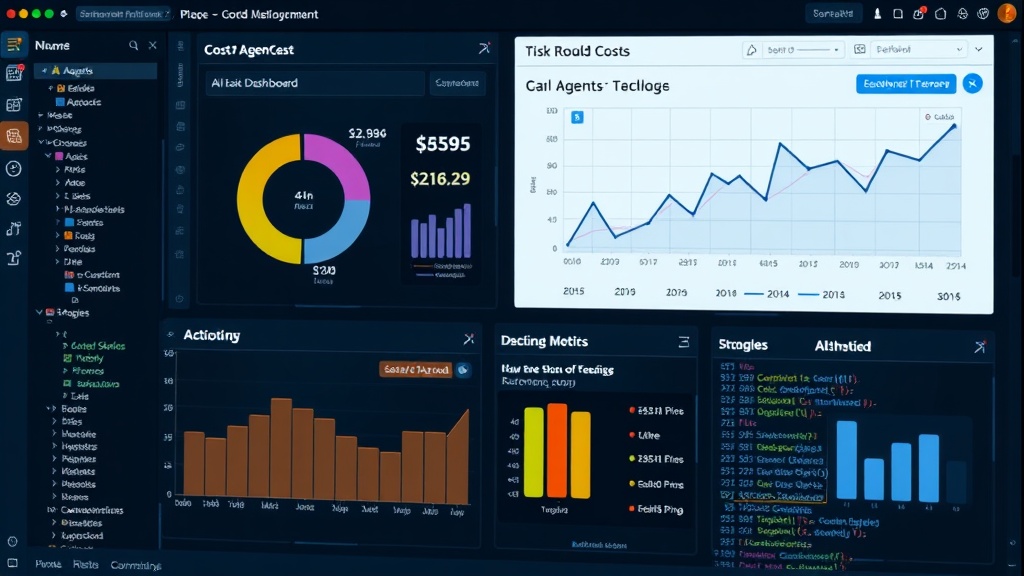Toggle the lowest red legend item in Decting Motits
Viewport: 1024px width, 576px height.
656,509
